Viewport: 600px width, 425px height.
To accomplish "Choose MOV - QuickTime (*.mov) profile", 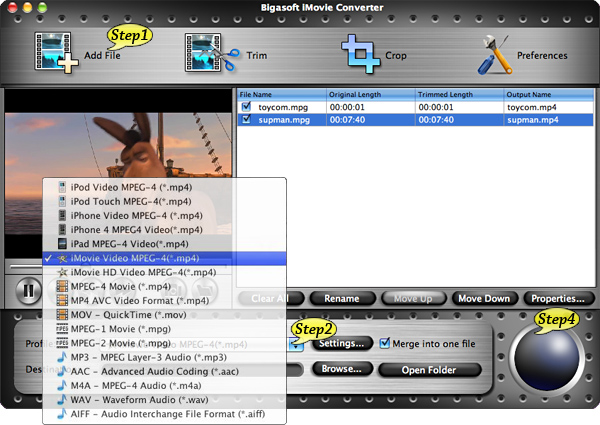I will pyautogui.click(x=164, y=315).
